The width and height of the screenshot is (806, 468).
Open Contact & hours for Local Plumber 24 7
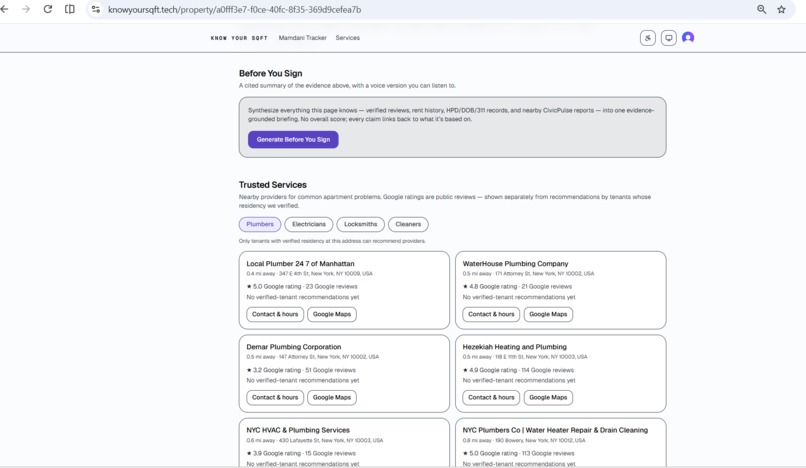(274, 314)
